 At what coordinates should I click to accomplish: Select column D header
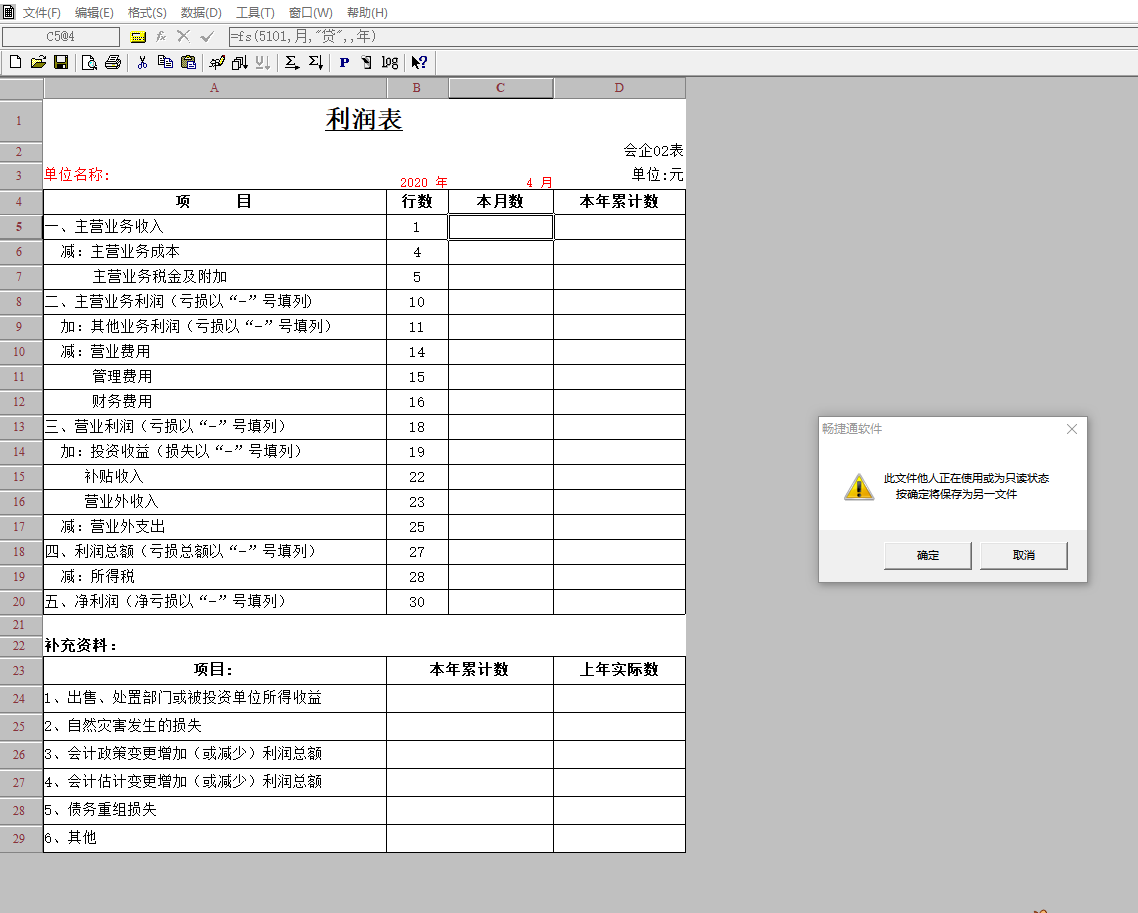(619, 88)
